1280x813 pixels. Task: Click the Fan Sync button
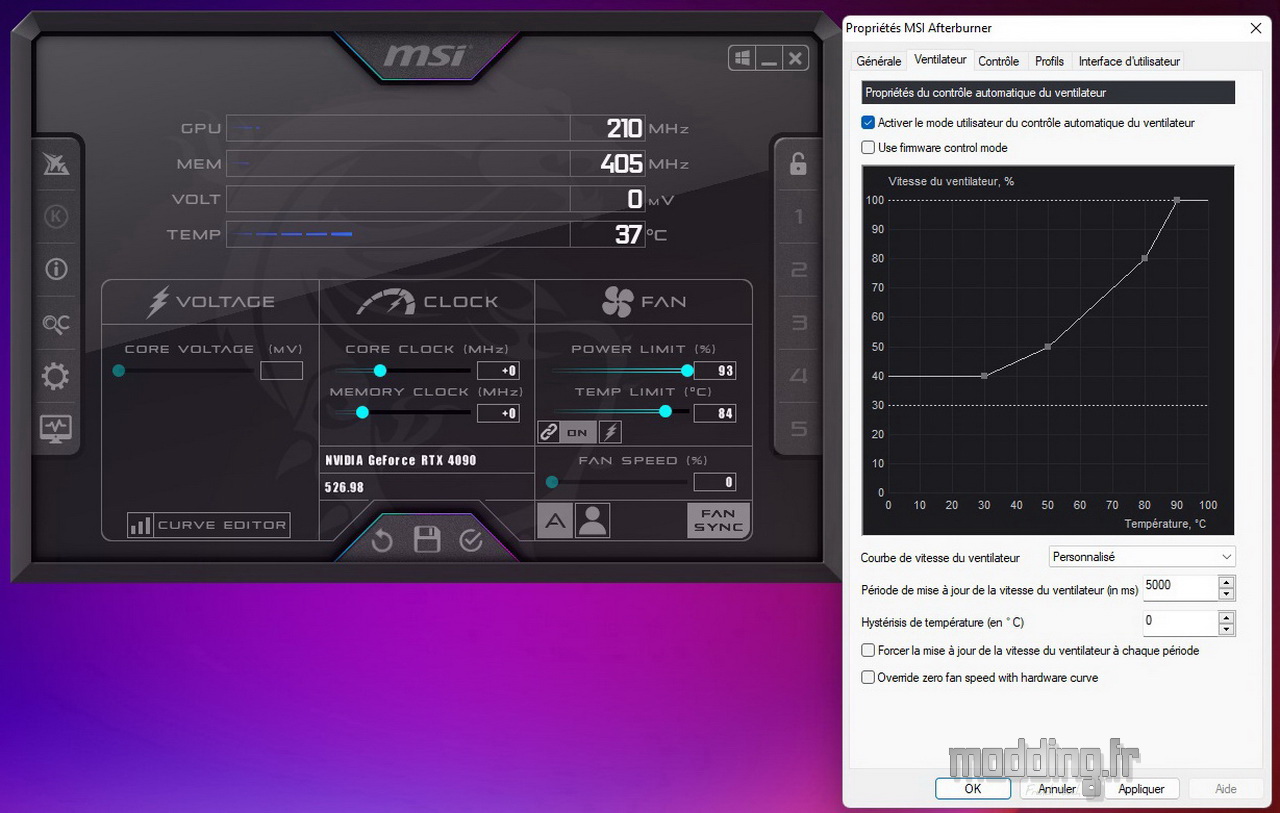(718, 520)
